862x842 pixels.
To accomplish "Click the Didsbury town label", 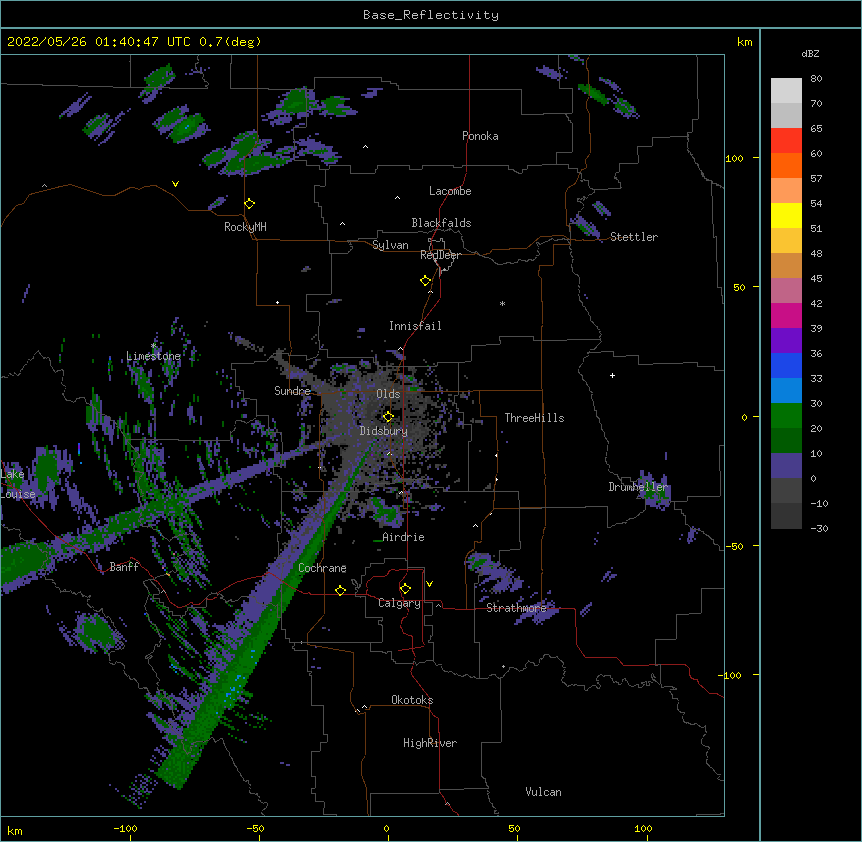I will tap(384, 431).
